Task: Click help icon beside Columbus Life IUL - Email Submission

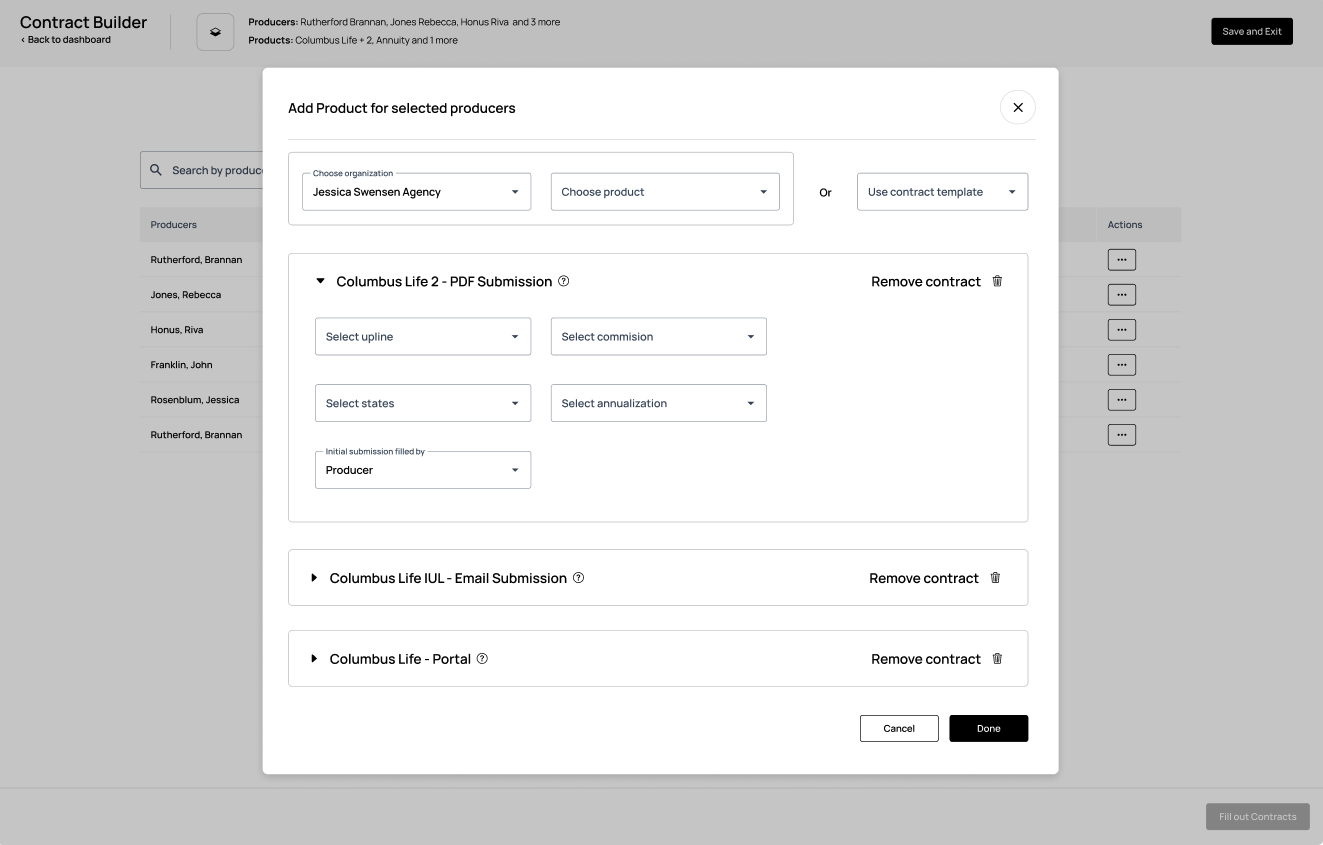Action: coord(578,578)
